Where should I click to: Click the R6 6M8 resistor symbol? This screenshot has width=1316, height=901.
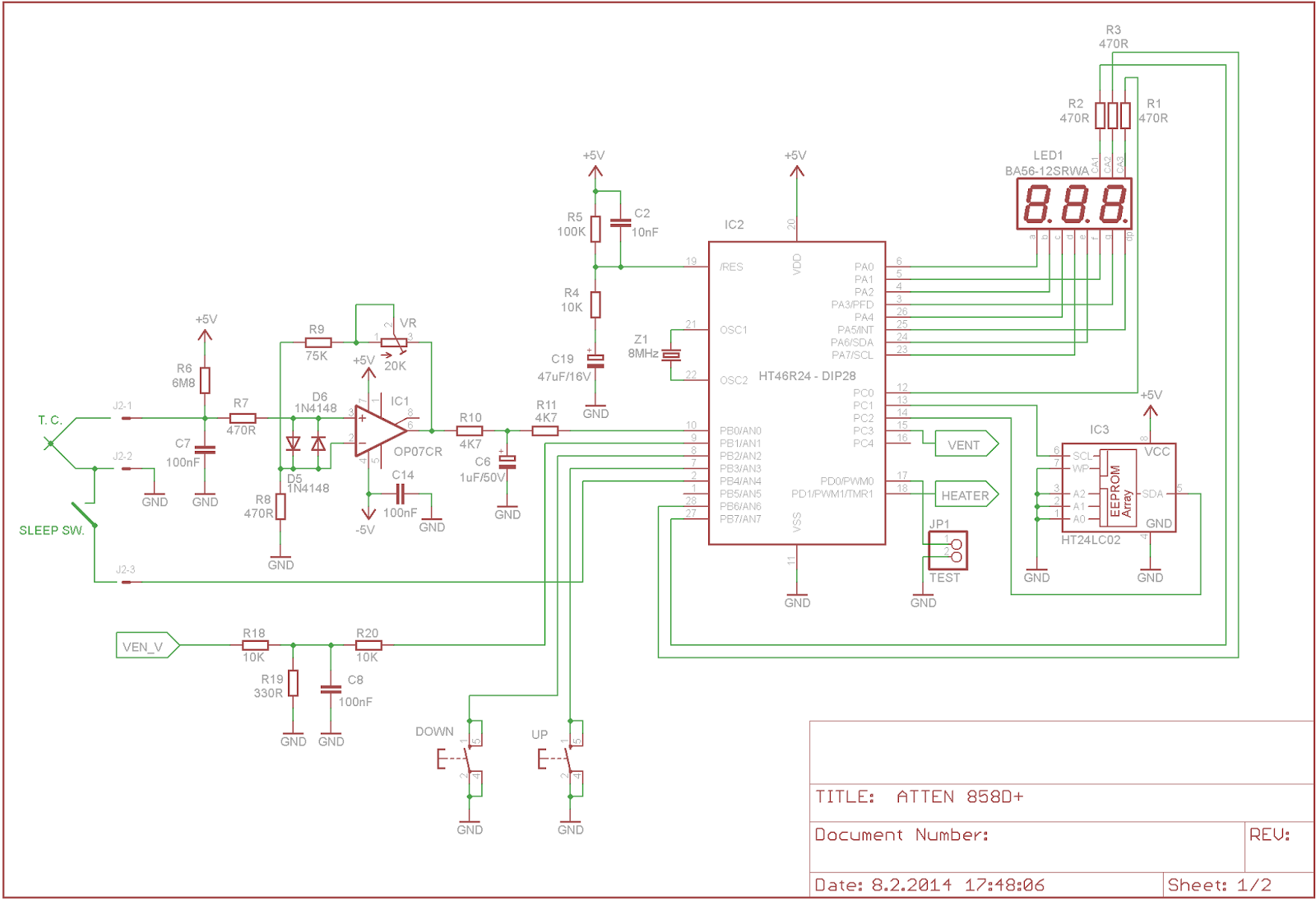coord(205,380)
